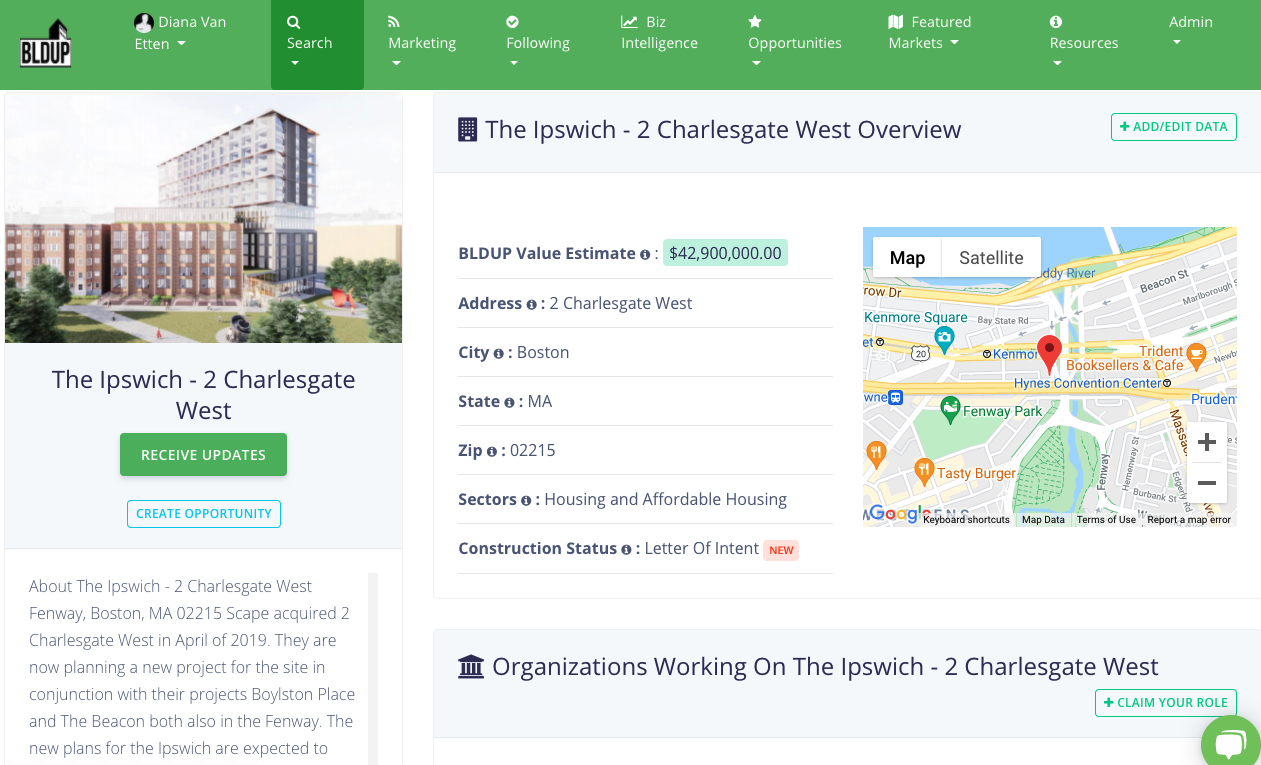The image size is (1261, 765).
Task: Click the building rendering image
Action: pos(203,219)
